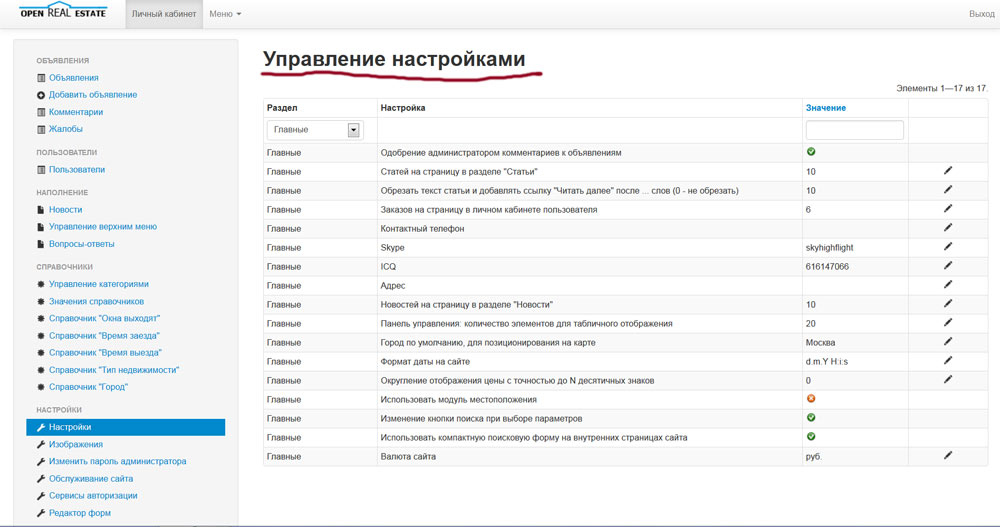Switch to Личный кабинет tab
The image size is (1000, 527).
165,14
